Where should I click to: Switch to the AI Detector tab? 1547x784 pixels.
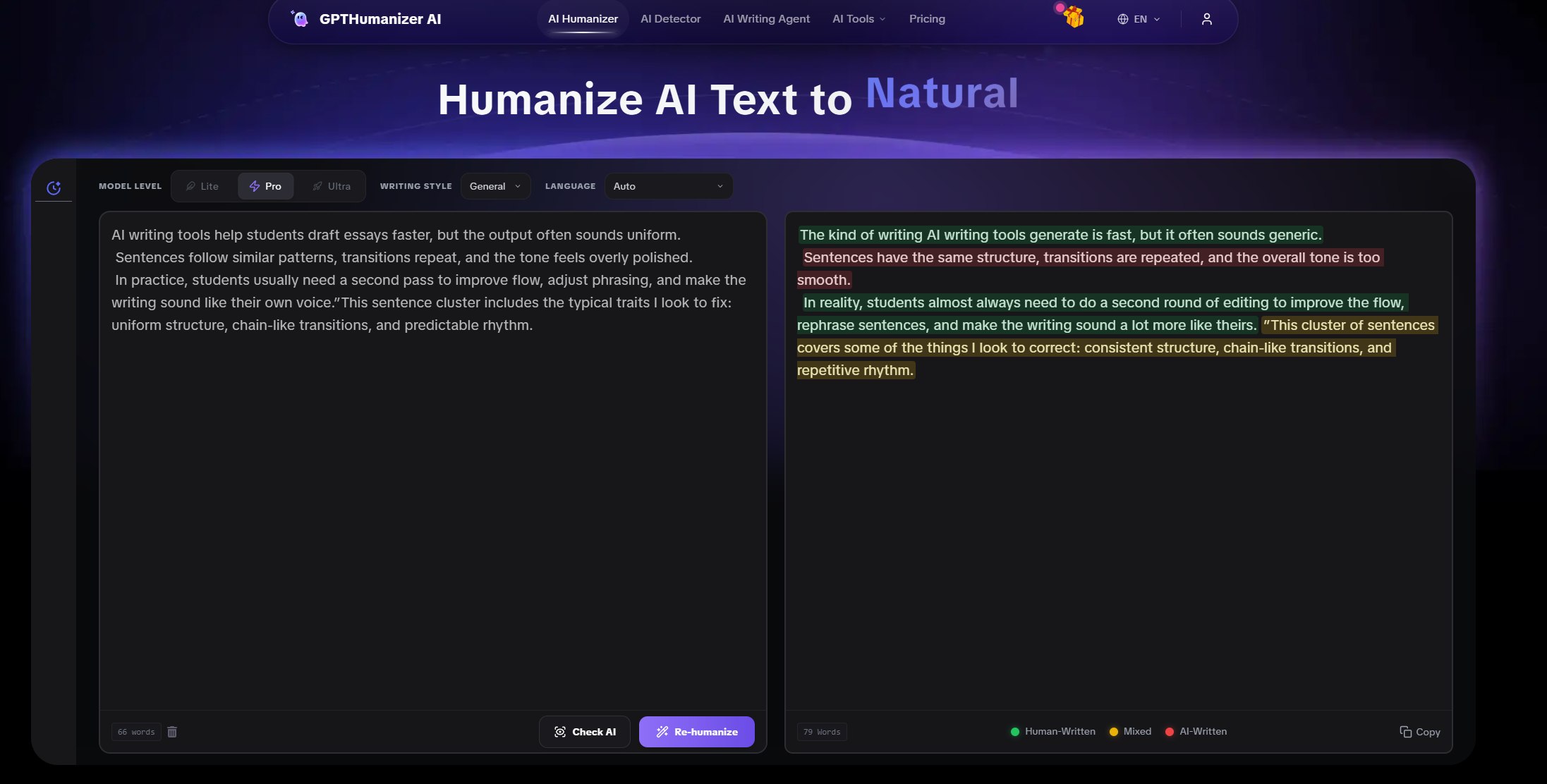669,18
